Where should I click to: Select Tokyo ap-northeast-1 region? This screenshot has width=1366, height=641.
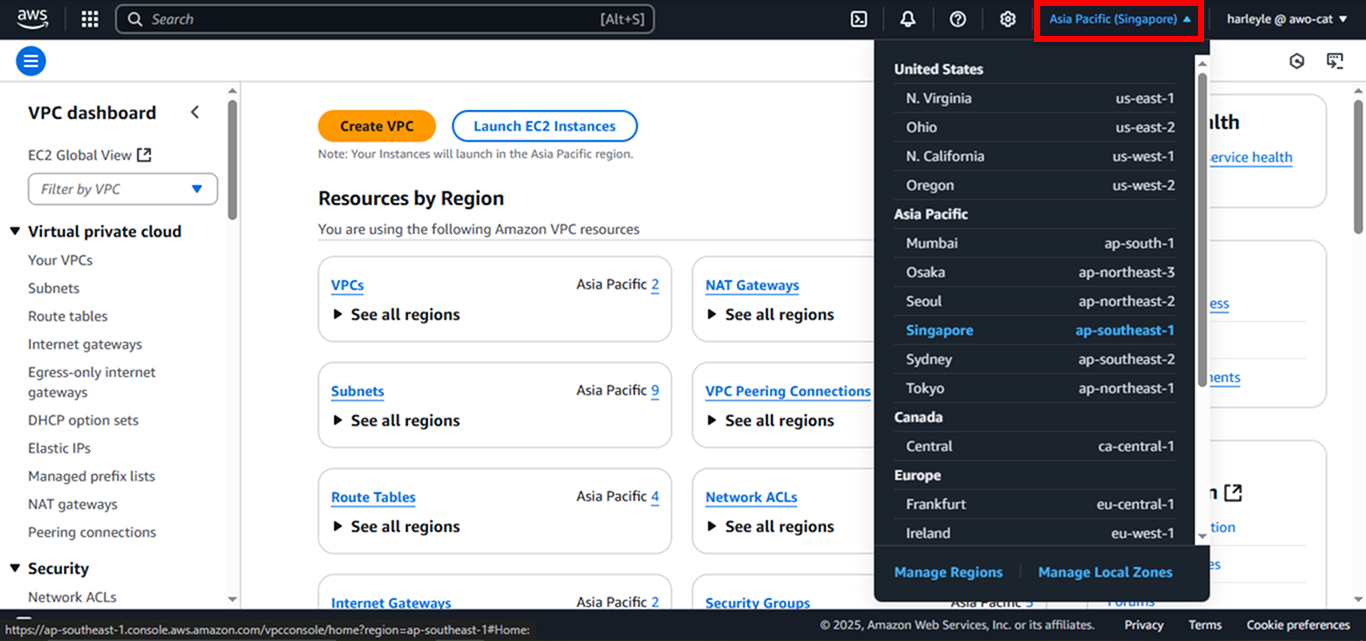click(x=1035, y=388)
